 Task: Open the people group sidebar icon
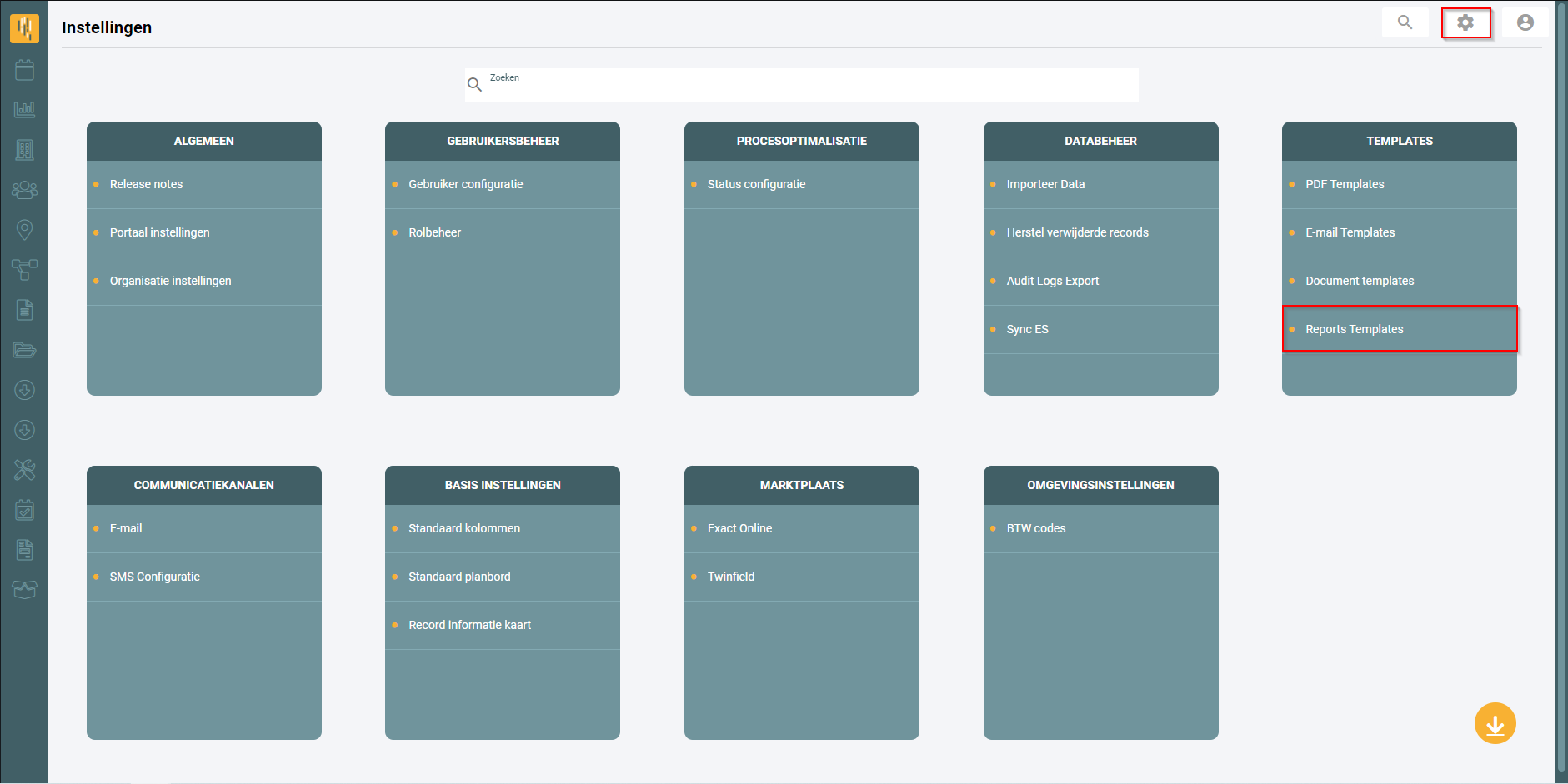click(24, 190)
